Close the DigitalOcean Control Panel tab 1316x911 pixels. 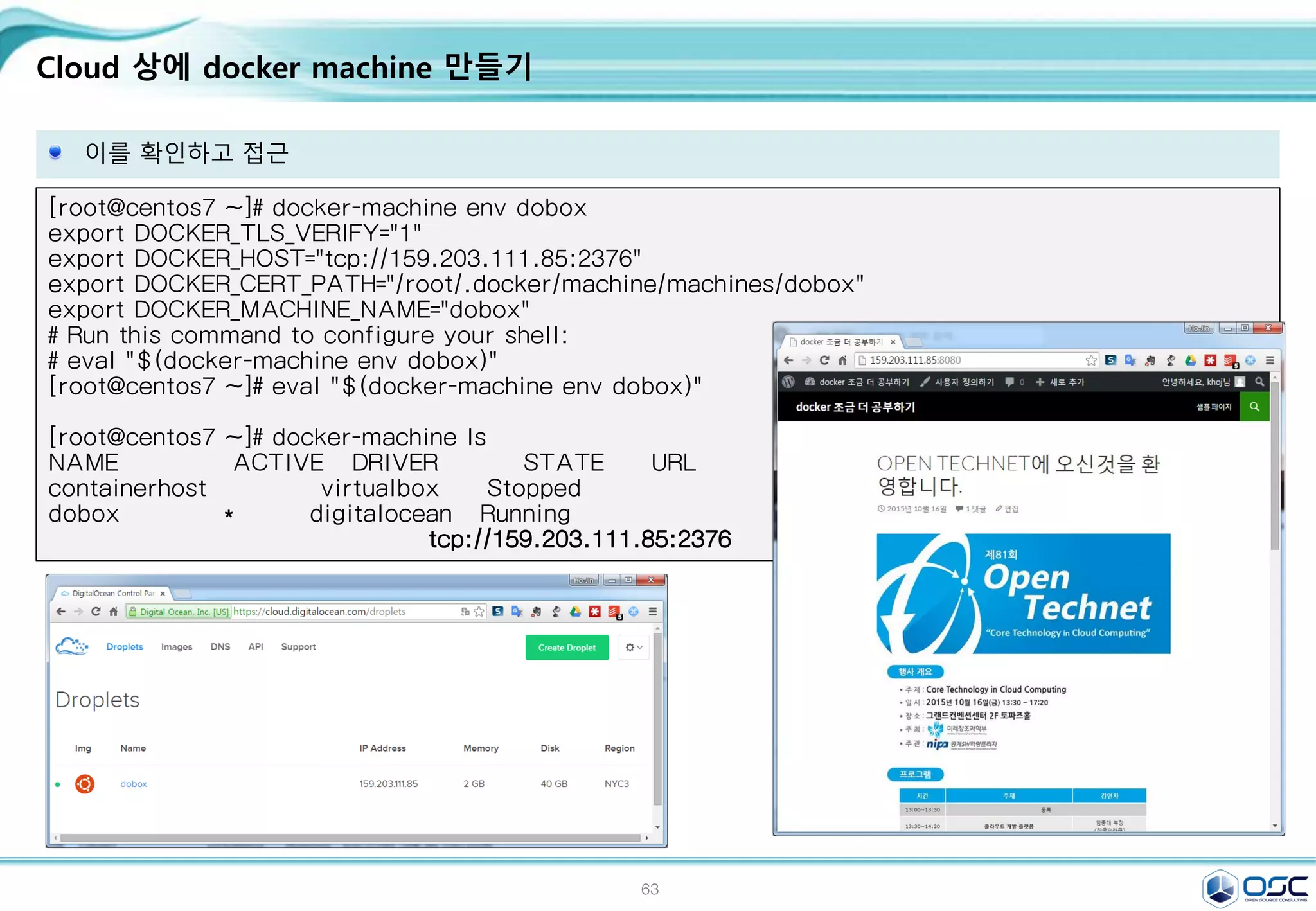[163, 594]
